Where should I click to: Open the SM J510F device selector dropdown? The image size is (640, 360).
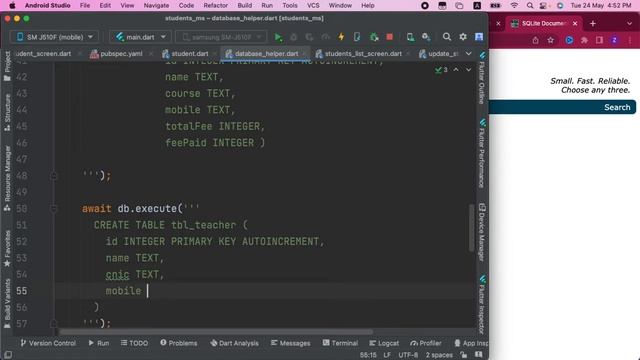pos(54,37)
